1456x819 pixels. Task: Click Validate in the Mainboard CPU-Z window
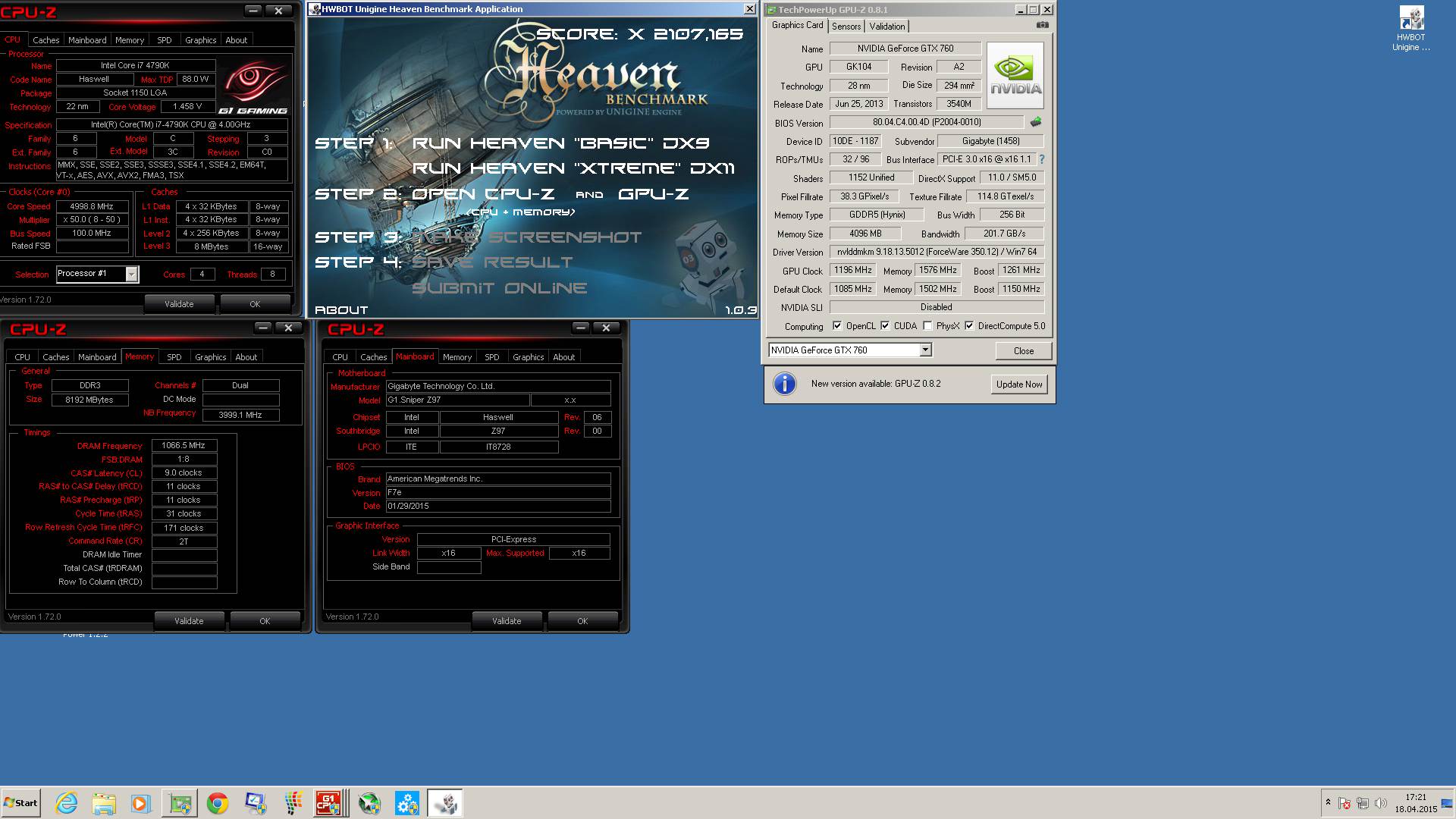pyautogui.click(x=507, y=621)
